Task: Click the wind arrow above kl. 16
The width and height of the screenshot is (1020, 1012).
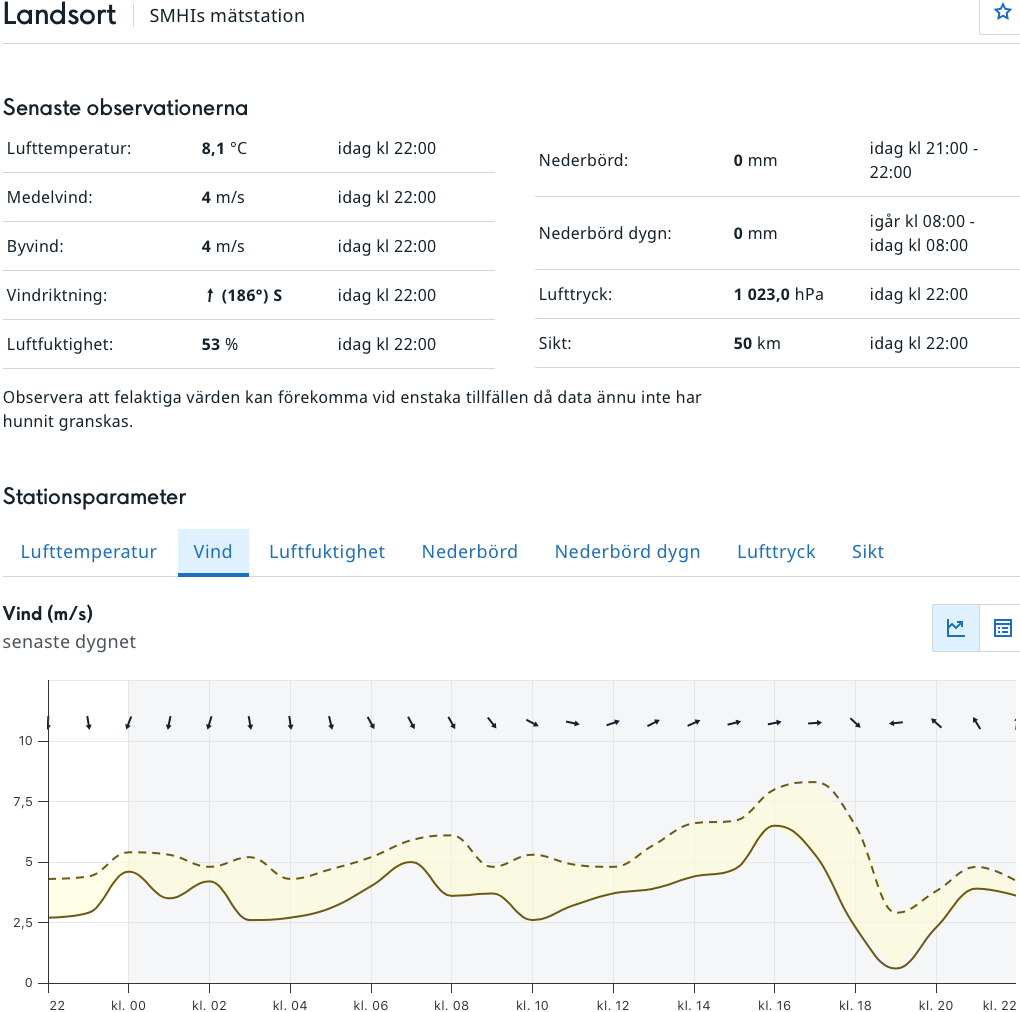Action: pos(774,722)
